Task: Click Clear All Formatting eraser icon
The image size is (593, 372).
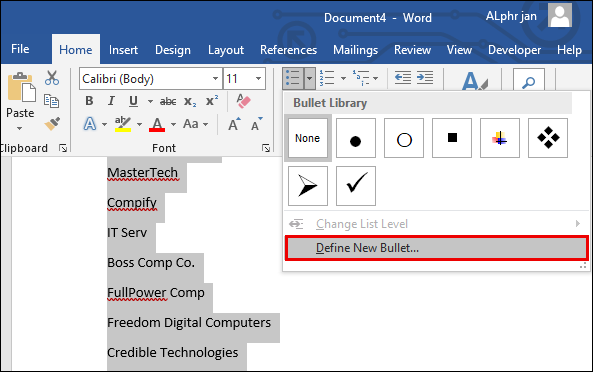Action: (x=243, y=101)
